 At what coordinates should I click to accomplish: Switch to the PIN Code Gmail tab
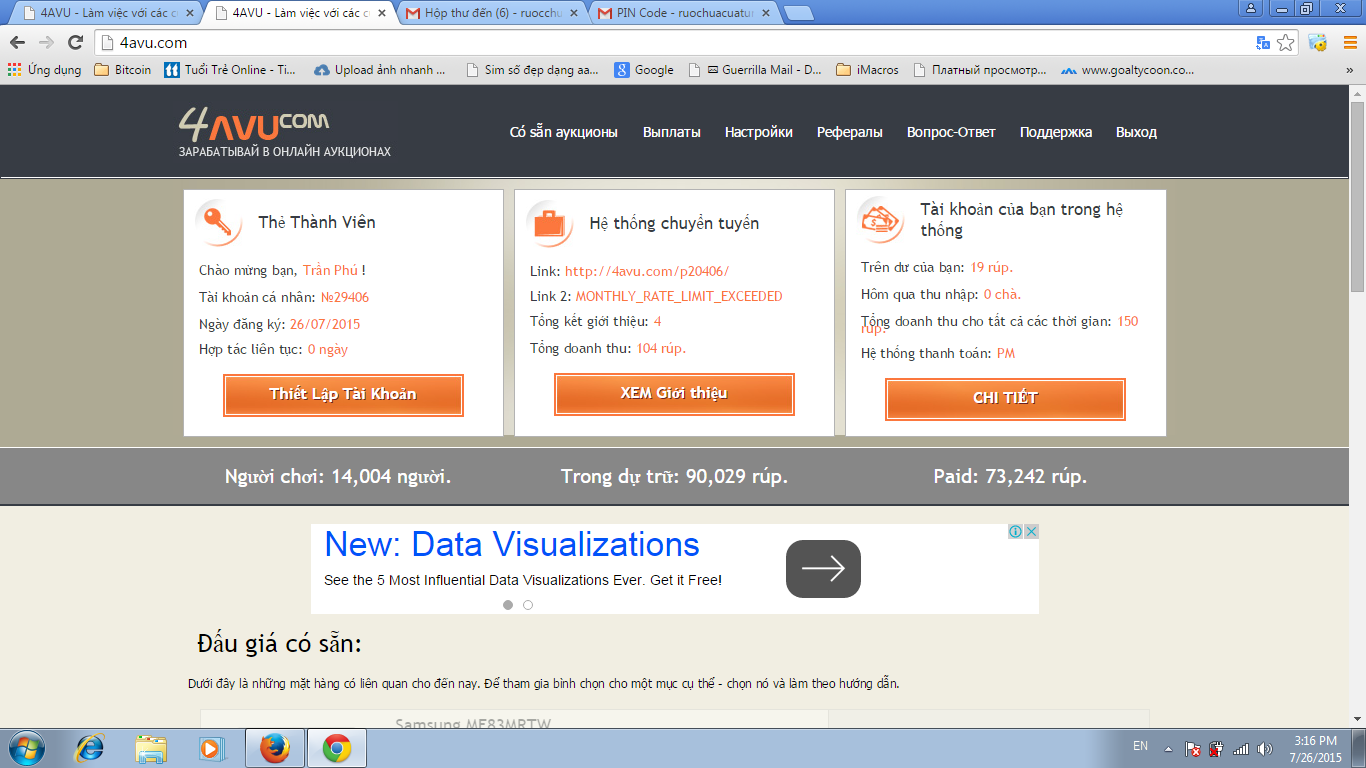click(x=682, y=13)
